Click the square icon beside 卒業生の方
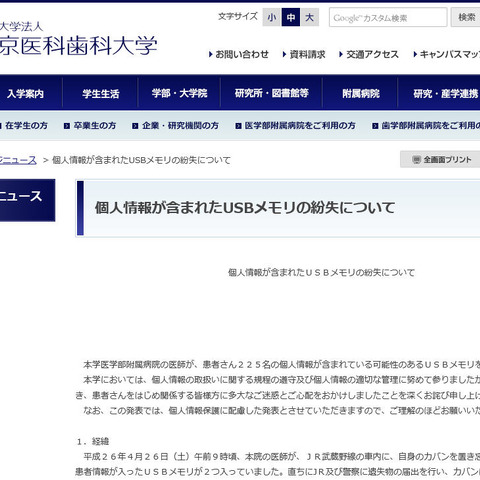The image size is (480, 480). point(67,126)
